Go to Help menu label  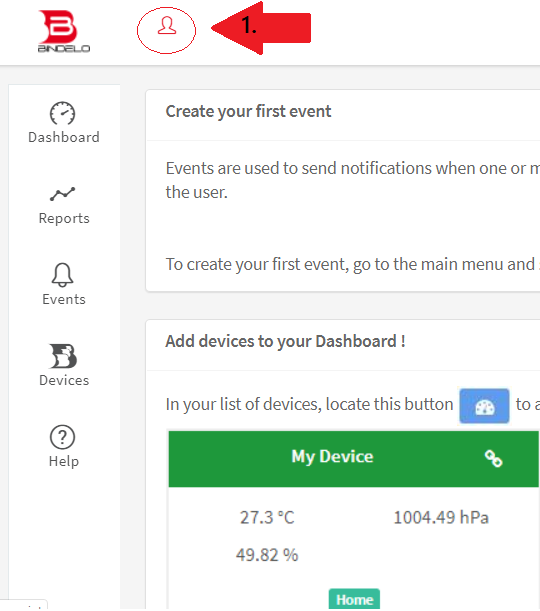(64, 461)
